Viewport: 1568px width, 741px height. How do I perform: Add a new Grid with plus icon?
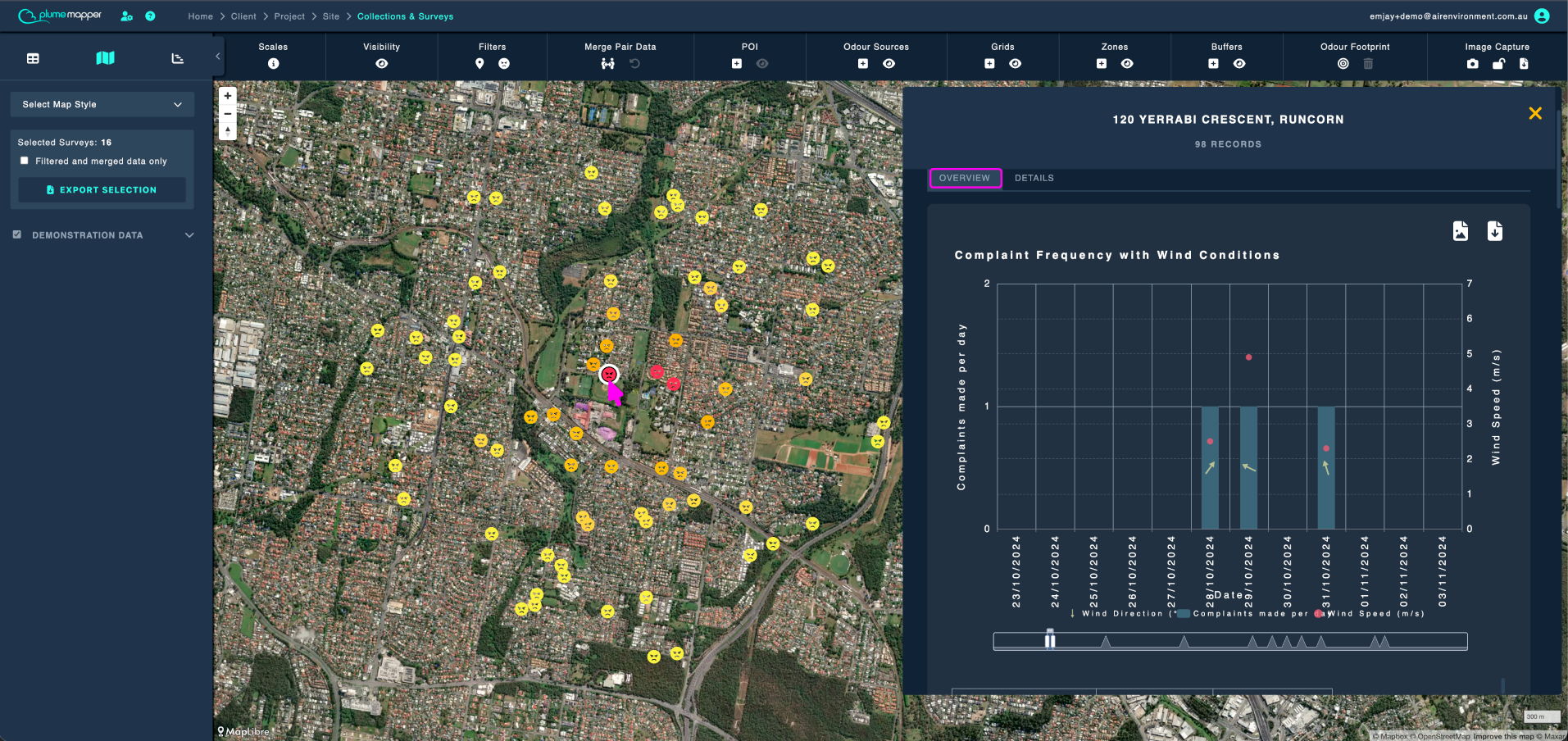click(989, 63)
